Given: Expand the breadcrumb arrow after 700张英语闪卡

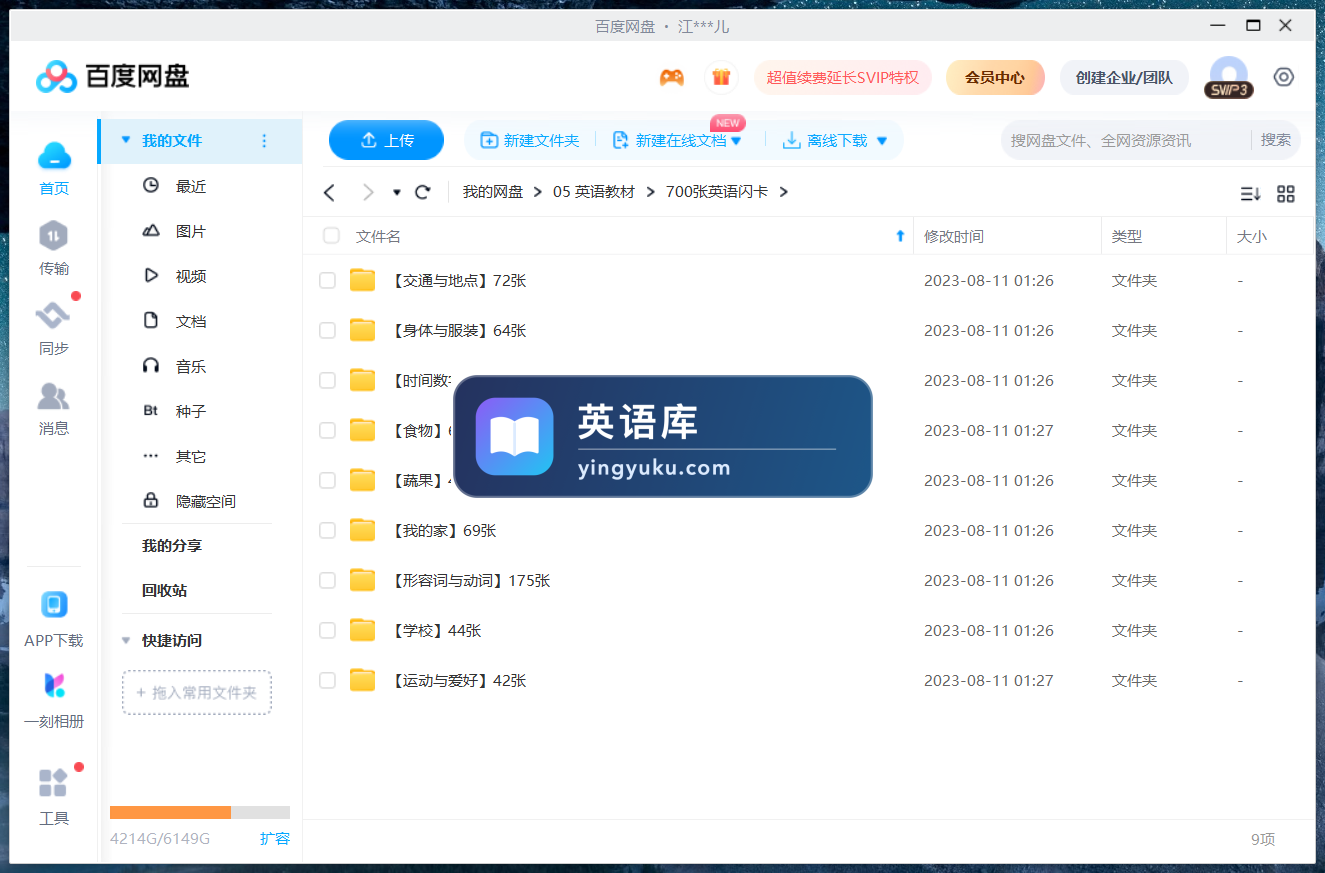Looking at the screenshot, I should [784, 191].
